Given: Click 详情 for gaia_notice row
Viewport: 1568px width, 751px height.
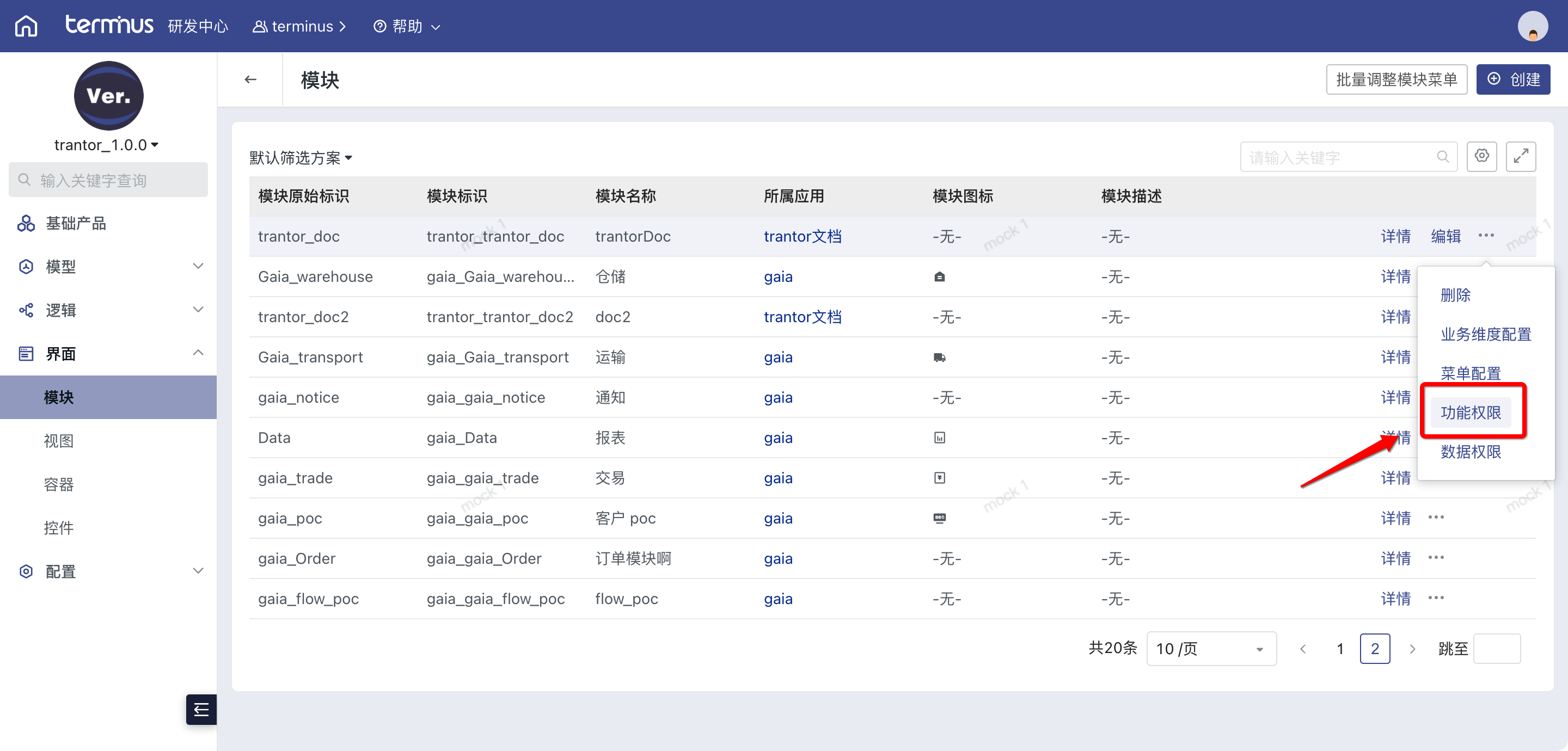Looking at the screenshot, I should [1396, 397].
